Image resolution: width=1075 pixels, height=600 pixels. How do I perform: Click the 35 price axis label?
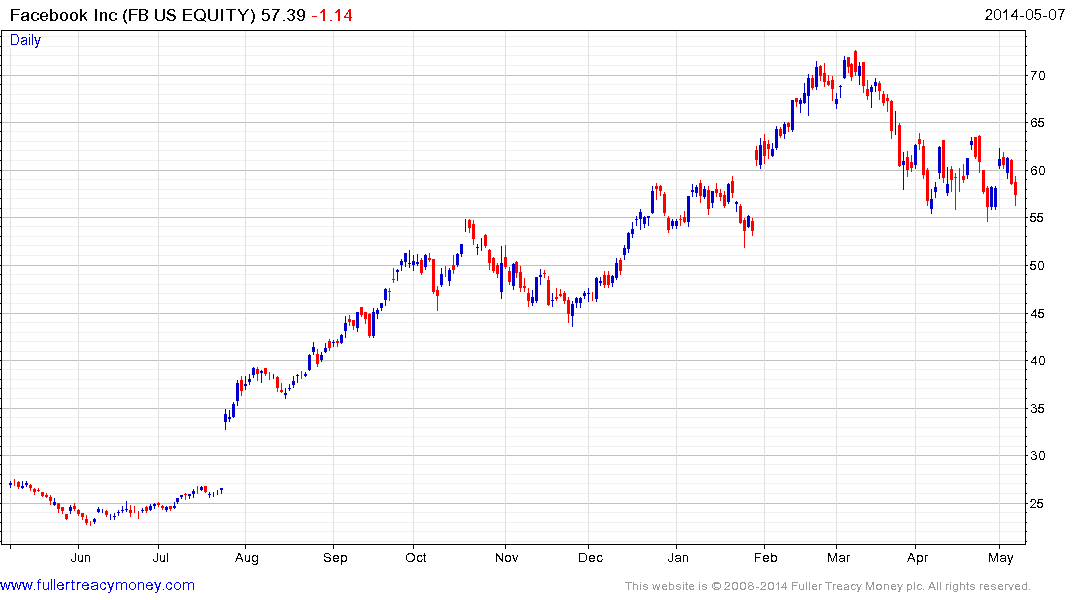click(1037, 409)
